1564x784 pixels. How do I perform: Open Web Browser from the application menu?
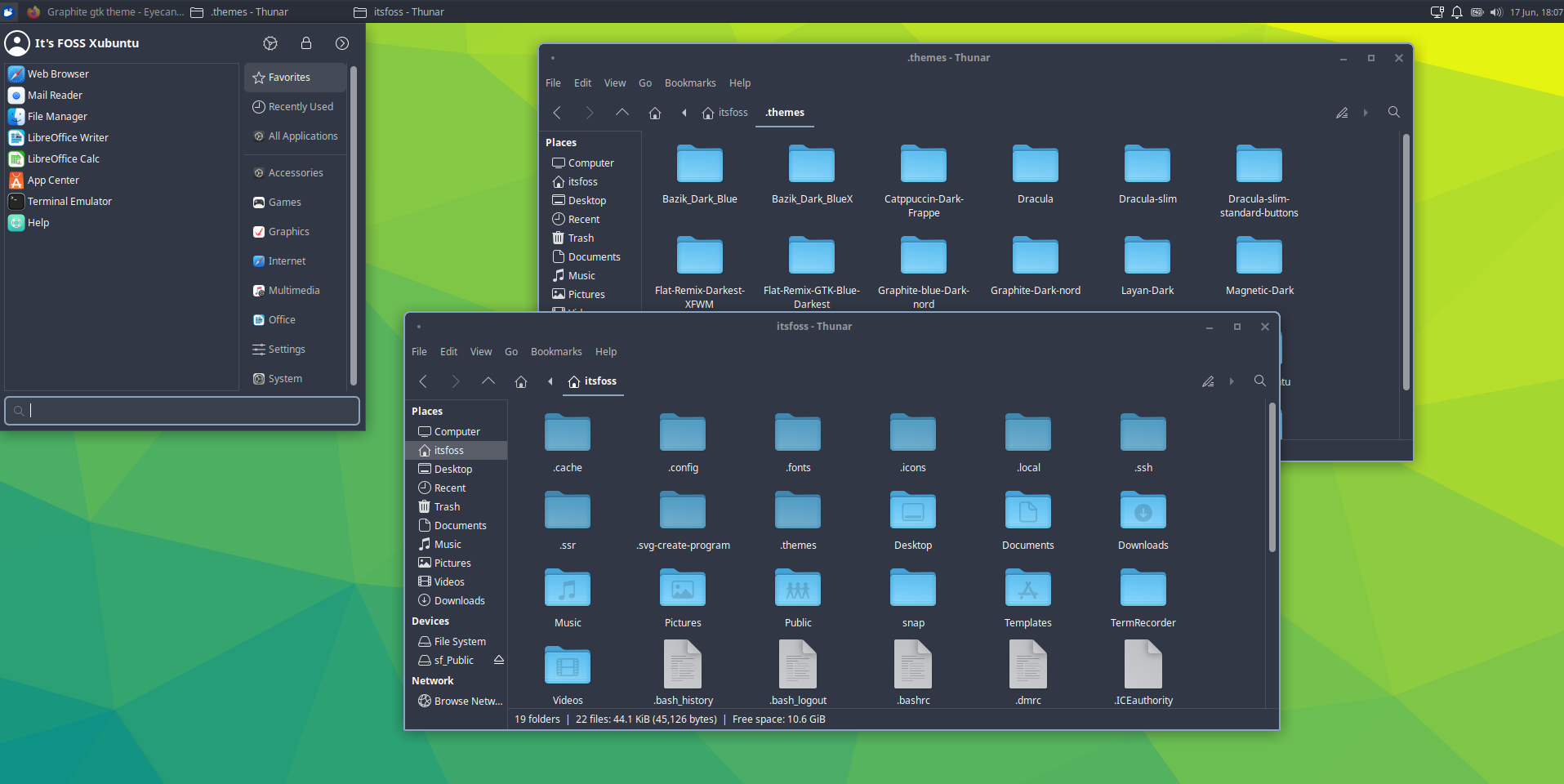(x=57, y=73)
